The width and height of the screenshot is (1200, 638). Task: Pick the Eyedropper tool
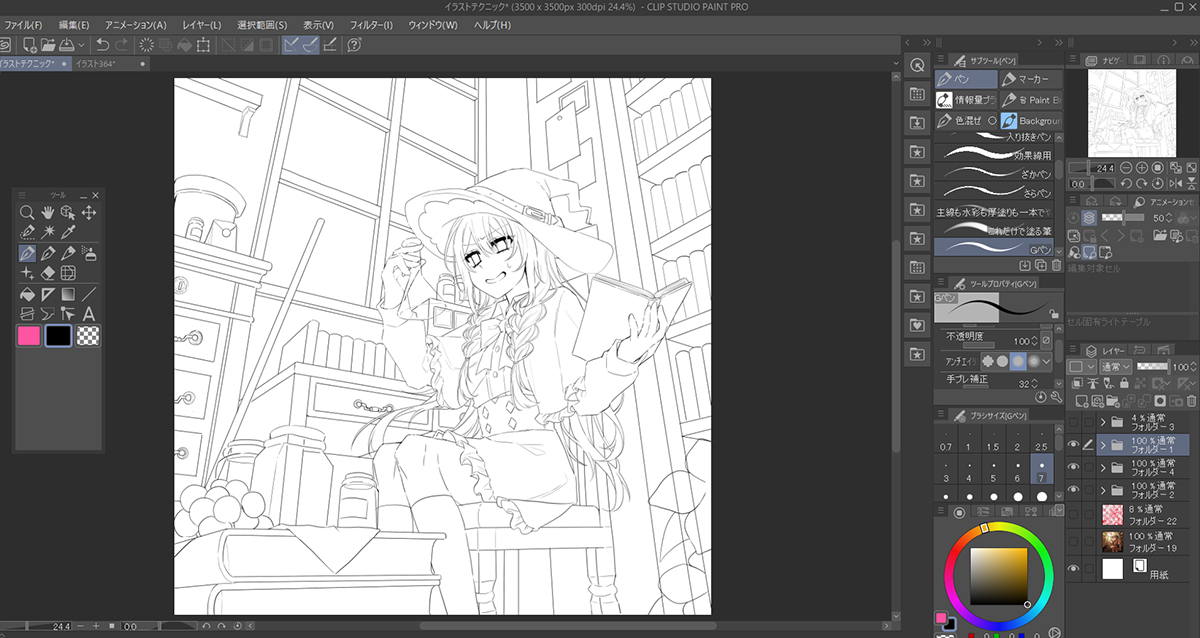point(68,232)
